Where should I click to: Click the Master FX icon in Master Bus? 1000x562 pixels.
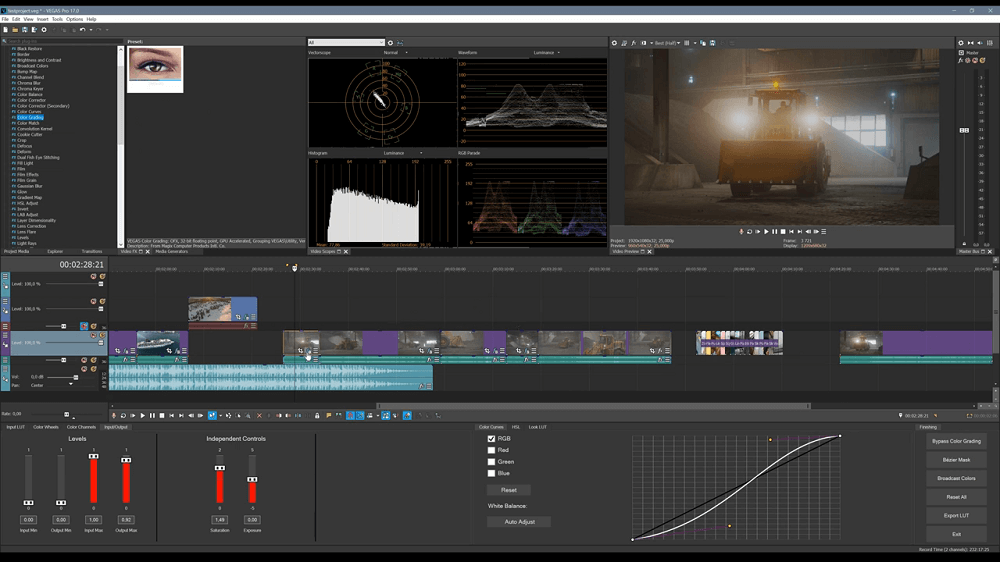pyautogui.click(x=960, y=60)
